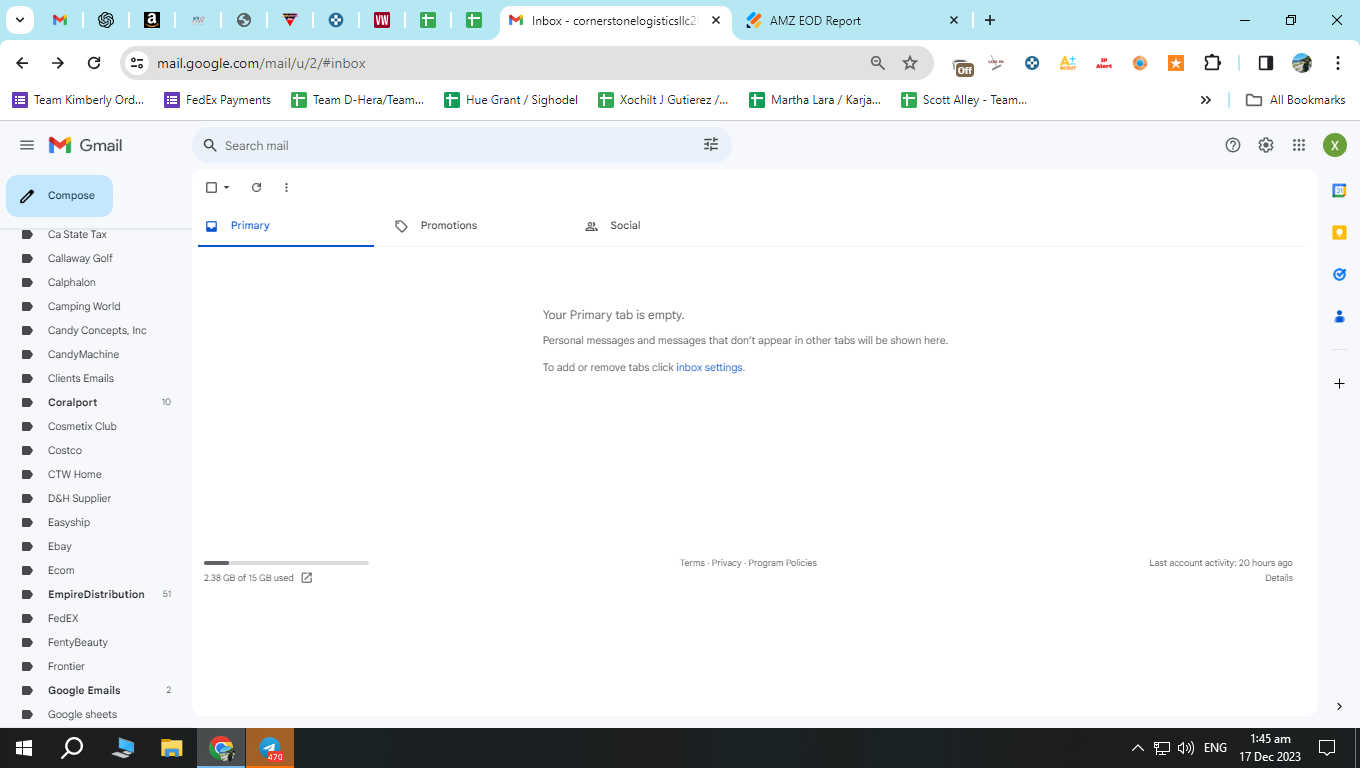Open the EmpireDistribution label
Viewport: 1360px width, 768px height.
96,594
